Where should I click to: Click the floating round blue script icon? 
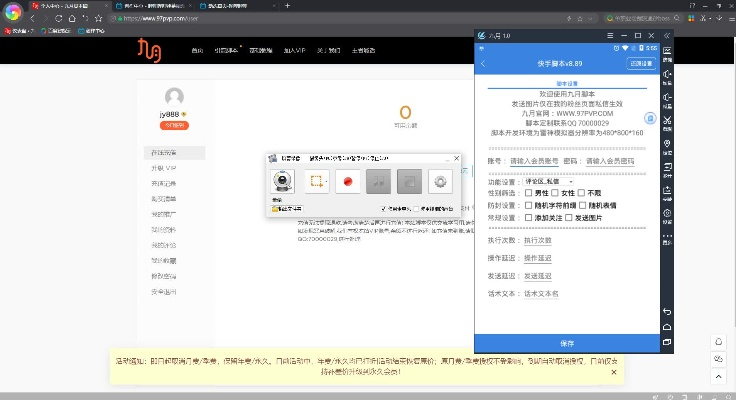click(x=650, y=118)
